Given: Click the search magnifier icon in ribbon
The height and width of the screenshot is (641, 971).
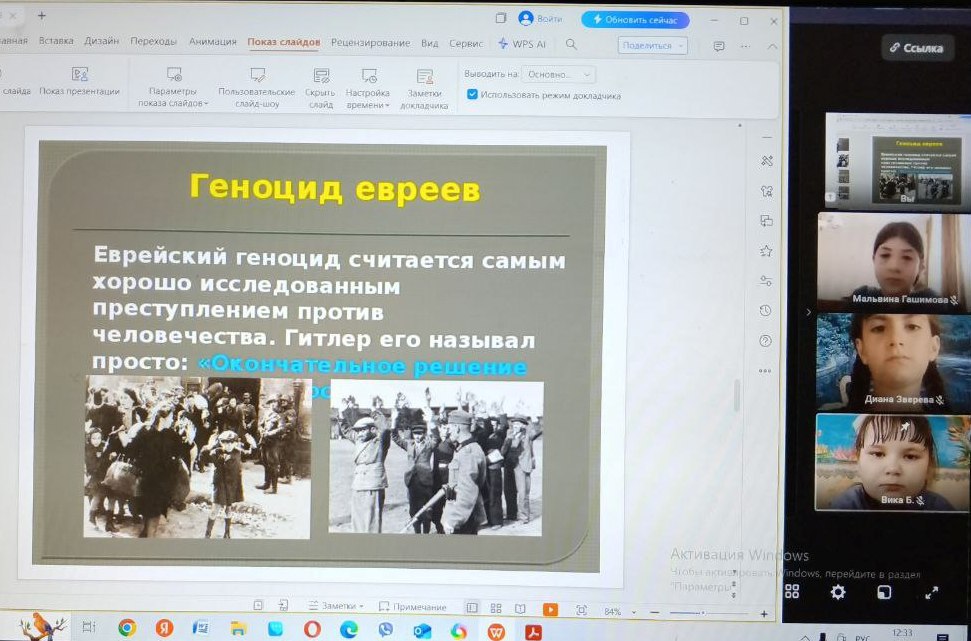Looking at the screenshot, I should 571,44.
